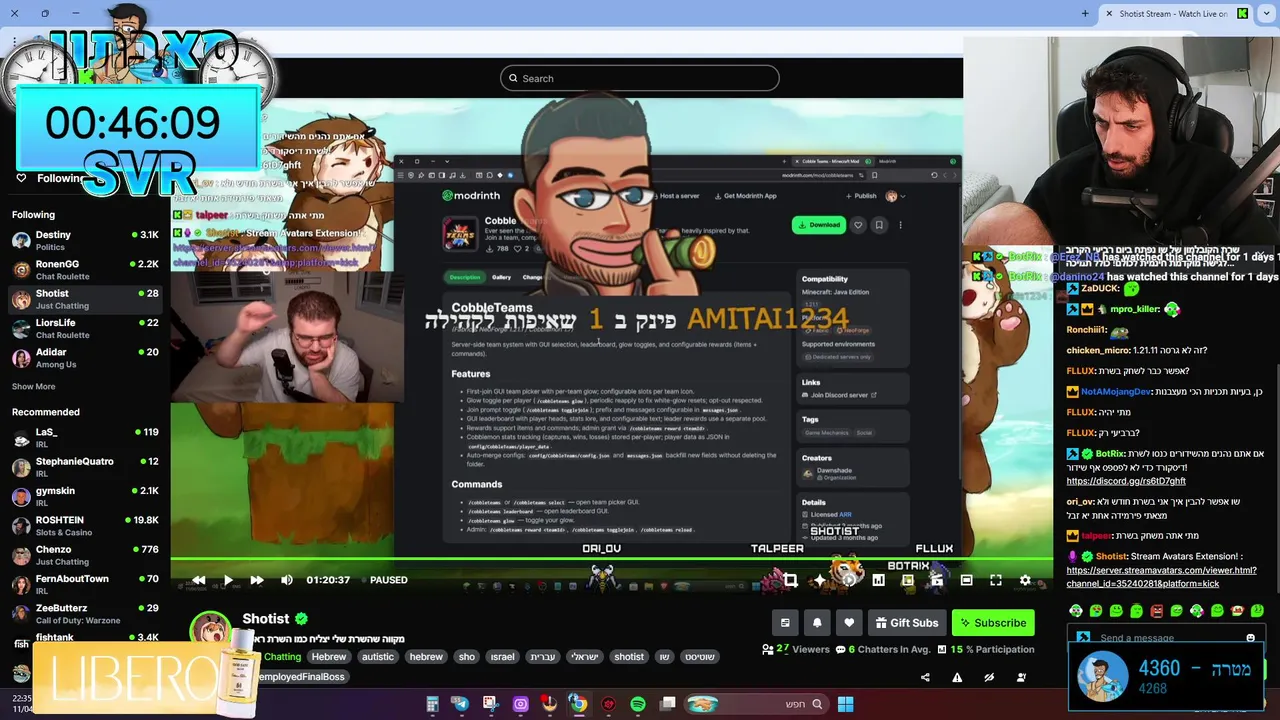Switch the player to fullscreen
The height and width of the screenshot is (720, 1280).
tap(996, 580)
